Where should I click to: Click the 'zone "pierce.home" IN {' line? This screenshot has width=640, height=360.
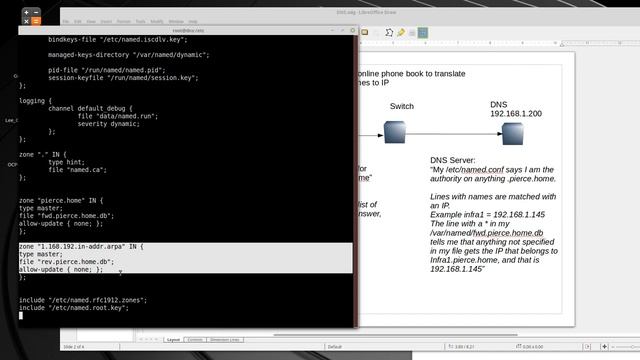tap(61, 200)
